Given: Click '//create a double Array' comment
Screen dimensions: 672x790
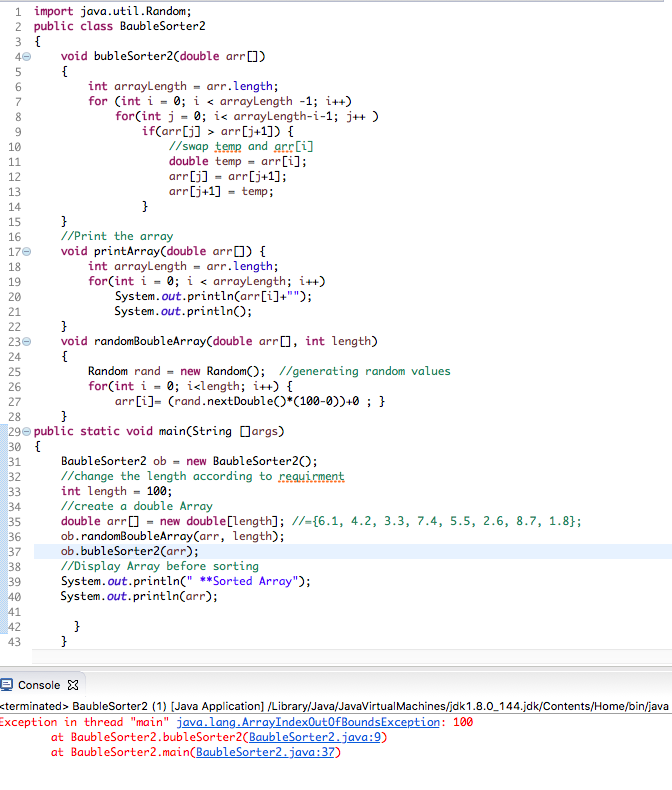Looking at the screenshot, I should 137,506.
